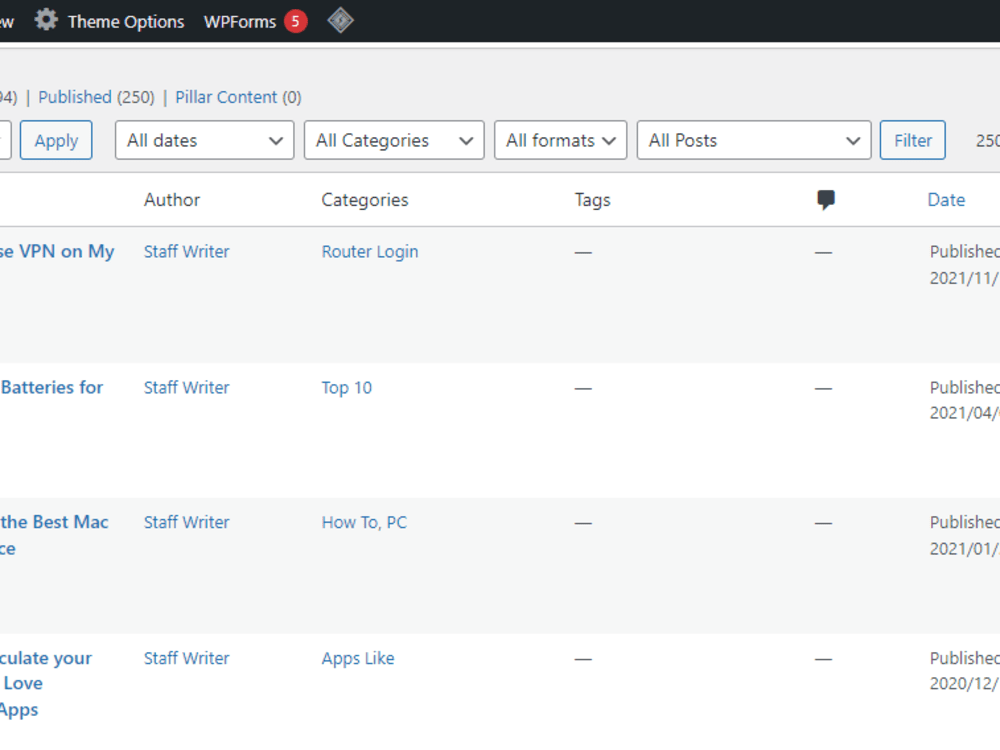Click the Author column header
Viewport: 1000px width, 750px height.
[172, 200]
